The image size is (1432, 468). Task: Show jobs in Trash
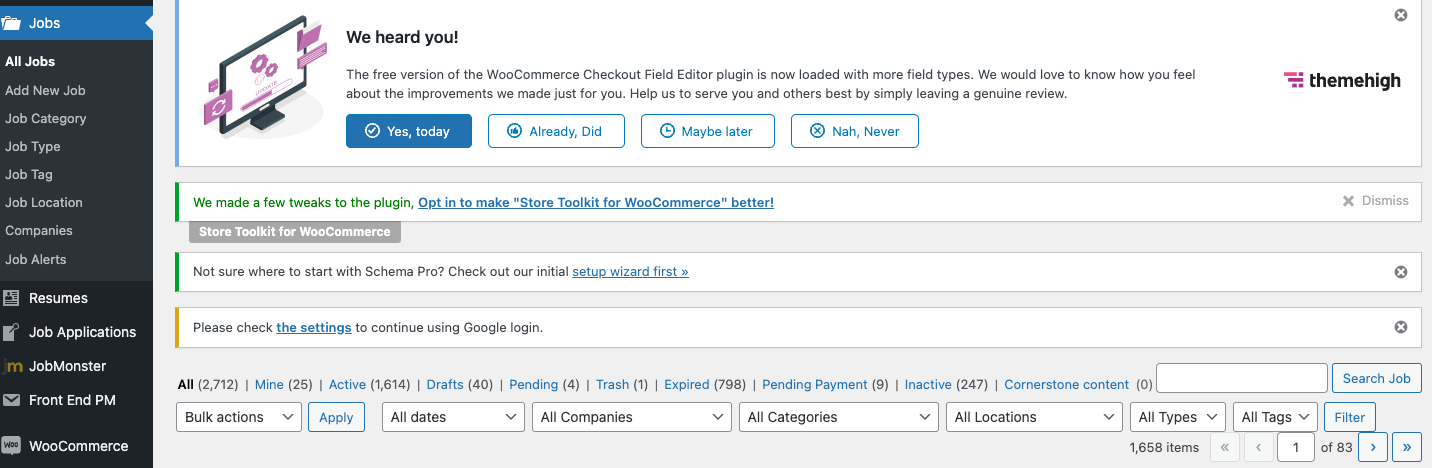coord(612,384)
